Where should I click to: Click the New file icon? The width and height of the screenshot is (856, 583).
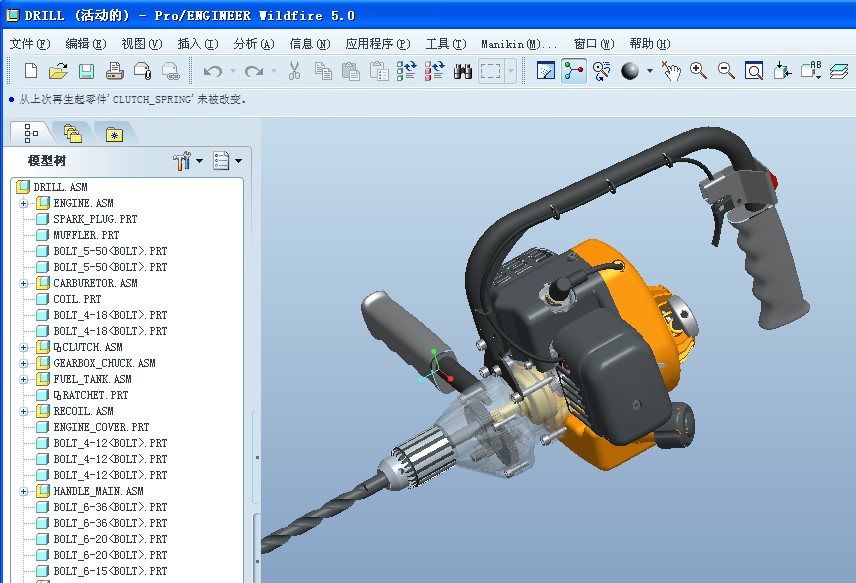[31, 71]
